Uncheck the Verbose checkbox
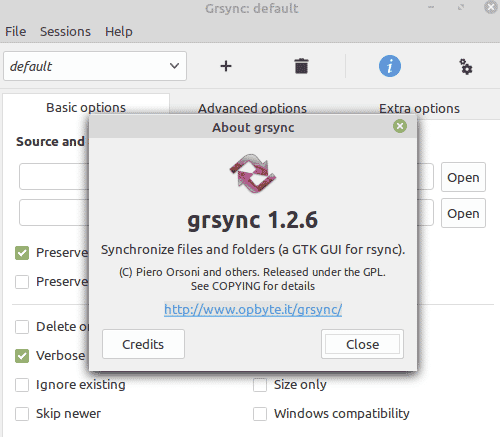The width and height of the screenshot is (500, 437). [22, 356]
